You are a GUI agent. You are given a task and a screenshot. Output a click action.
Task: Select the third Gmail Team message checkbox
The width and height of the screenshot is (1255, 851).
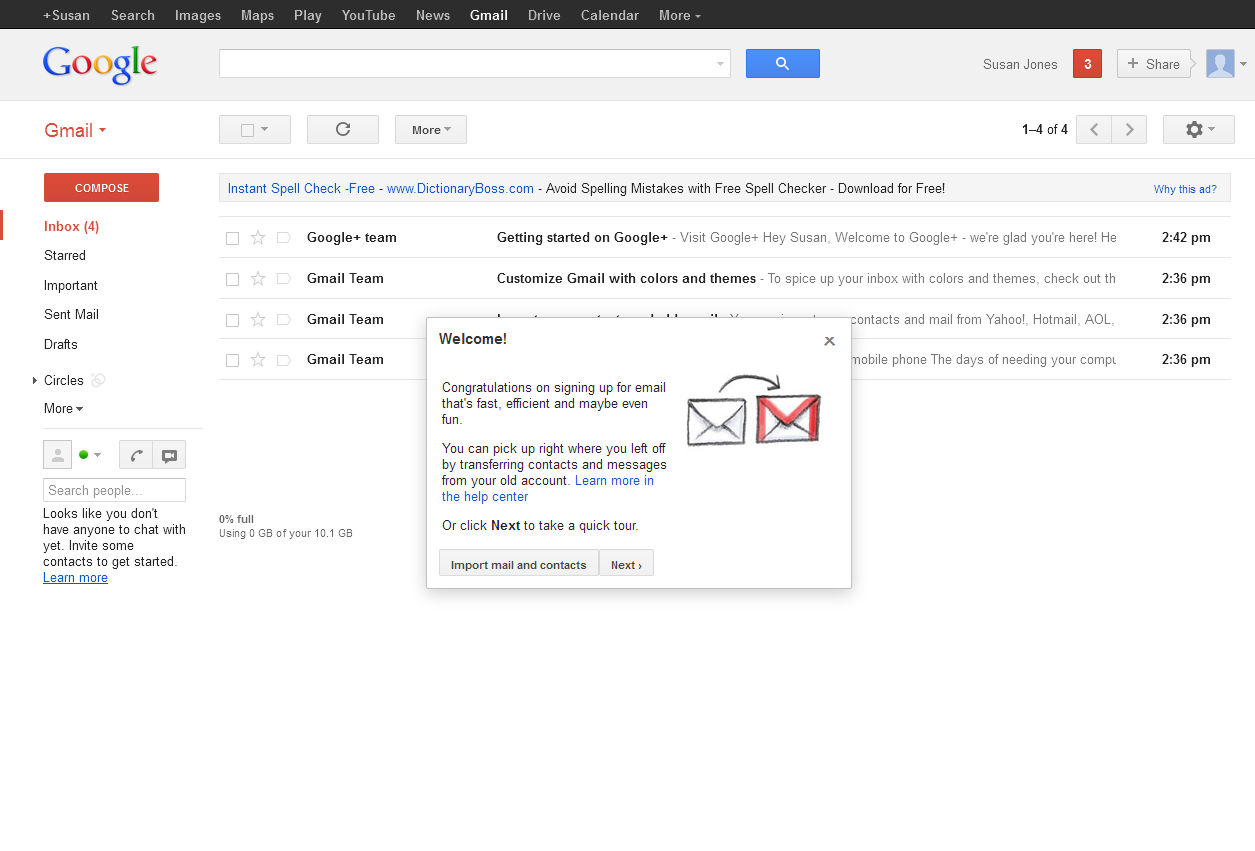tap(232, 320)
